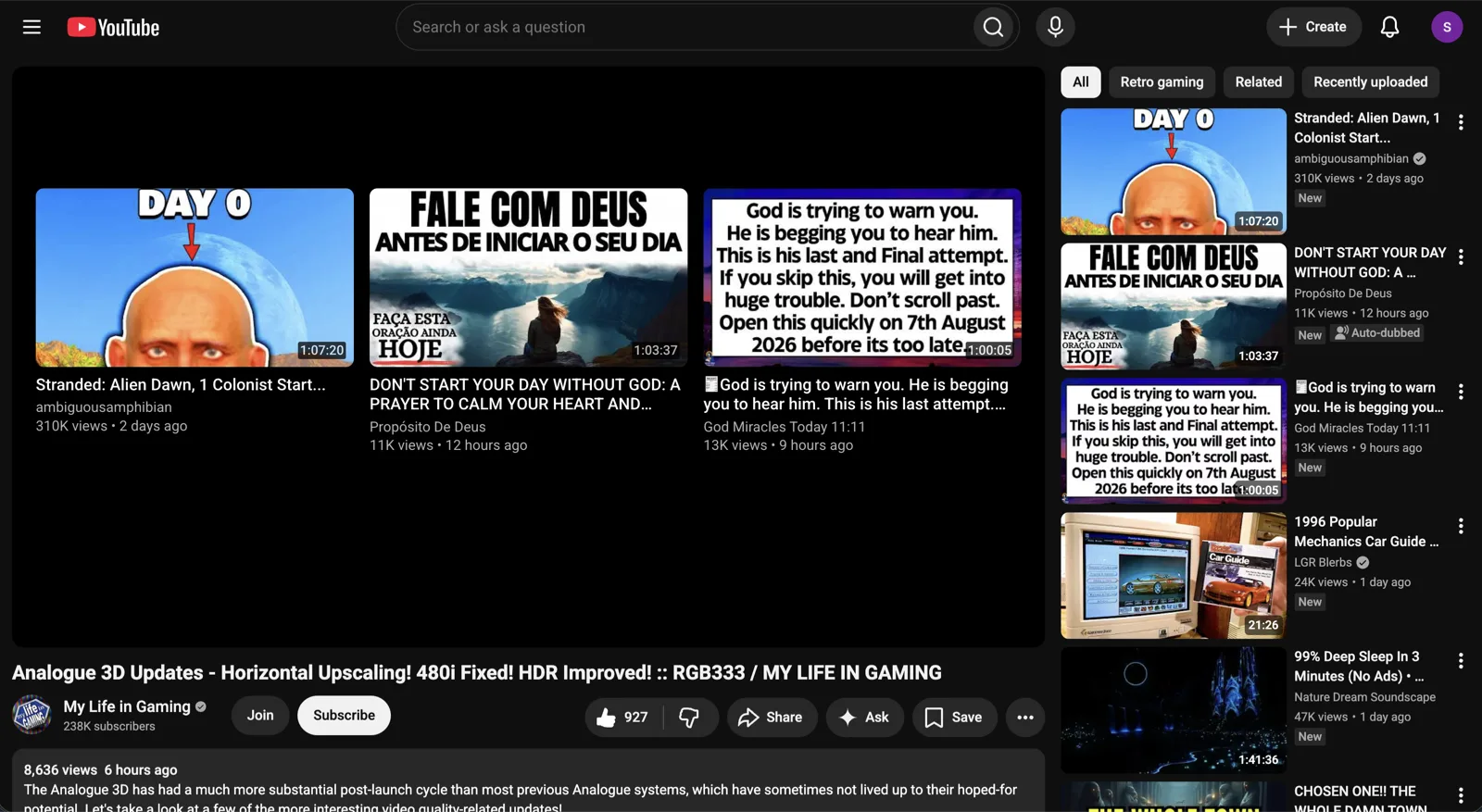Image resolution: width=1482 pixels, height=812 pixels.
Task: Go to YouTube home via logo
Action: (x=113, y=27)
